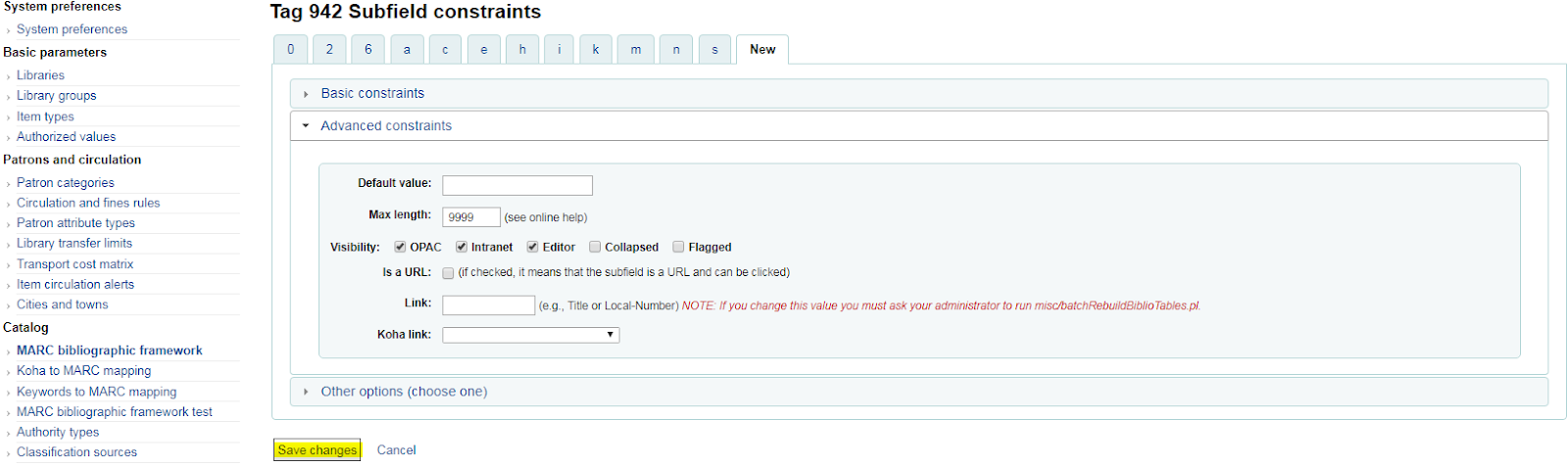Open subfield tab 0

pyautogui.click(x=290, y=49)
